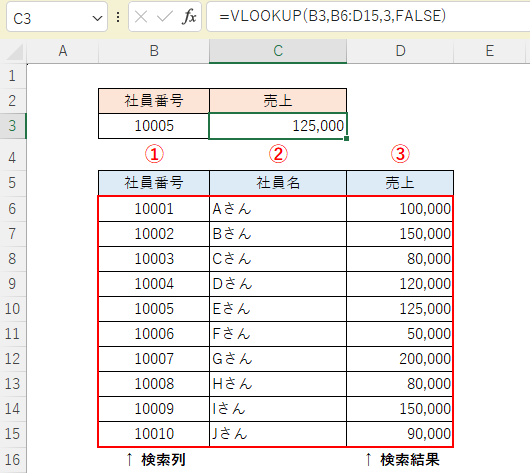The image size is (530, 473).
Task: Select sales cell 50,000 for Fさん
Action: 400,334
